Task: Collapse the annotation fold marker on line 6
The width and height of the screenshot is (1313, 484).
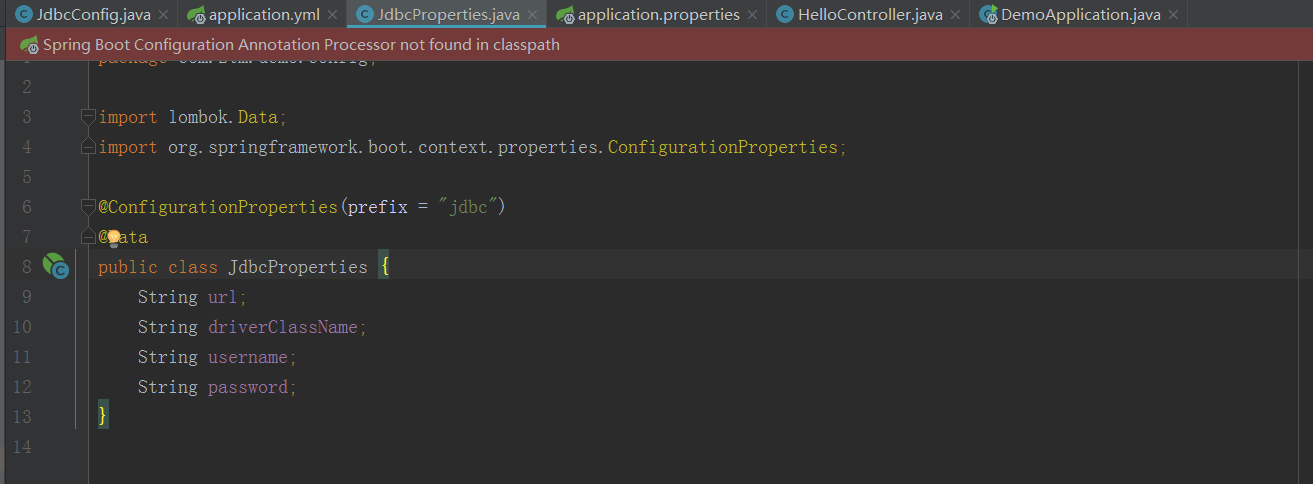Action: (x=87, y=206)
